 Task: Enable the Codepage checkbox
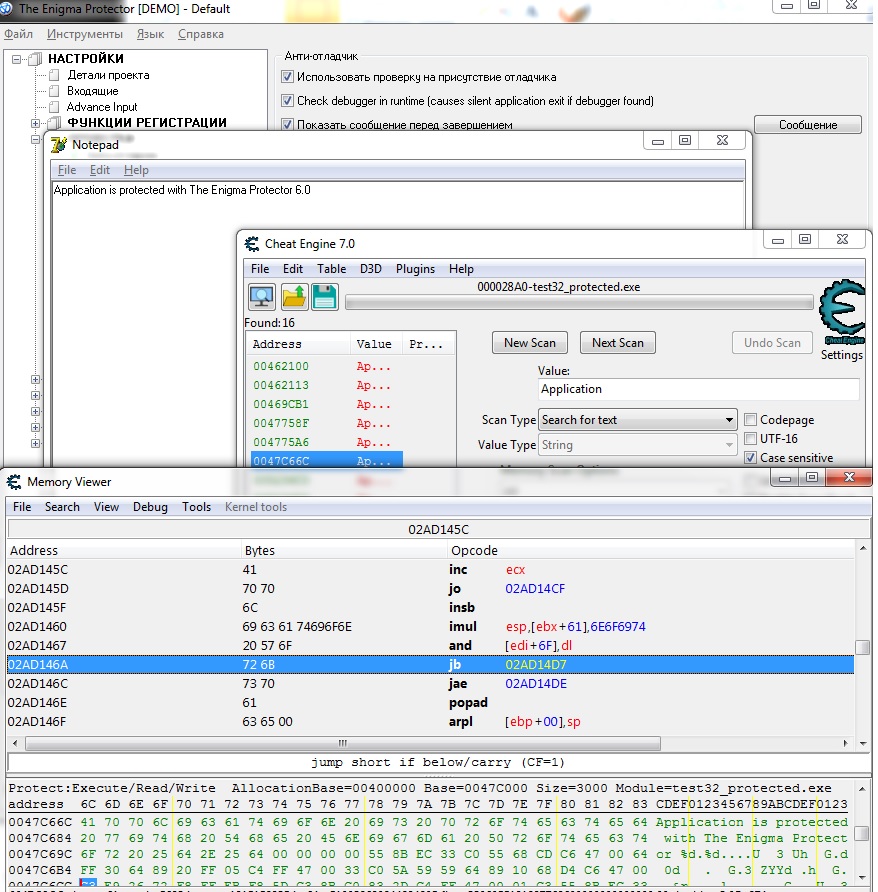coord(751,420)
